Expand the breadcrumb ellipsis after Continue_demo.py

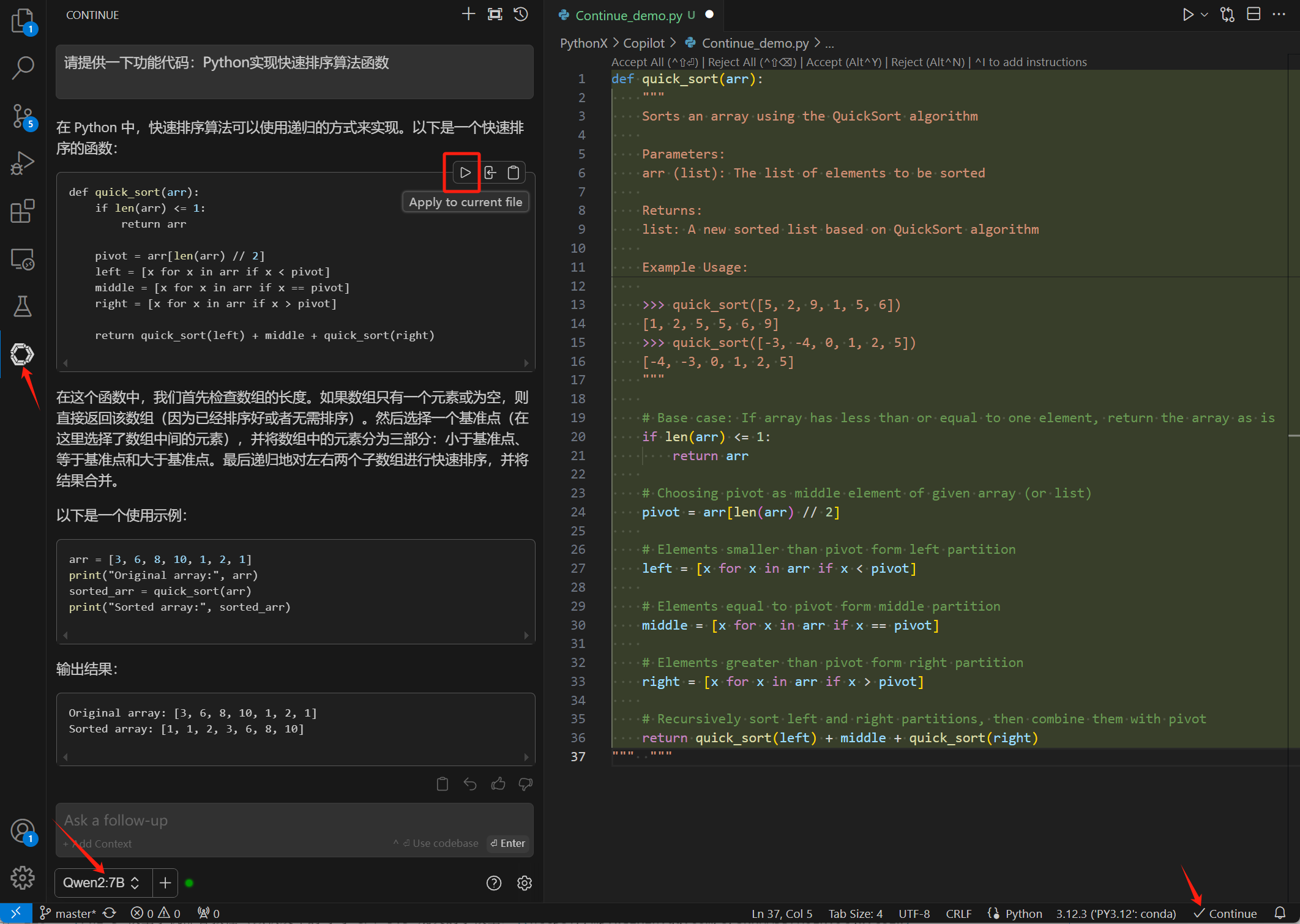[x=829, y=43]
